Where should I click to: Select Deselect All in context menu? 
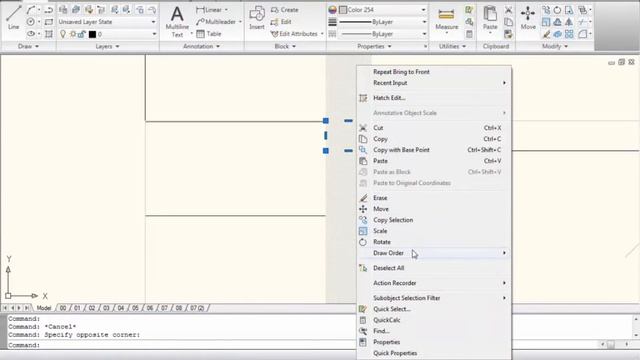coord(434,268)
